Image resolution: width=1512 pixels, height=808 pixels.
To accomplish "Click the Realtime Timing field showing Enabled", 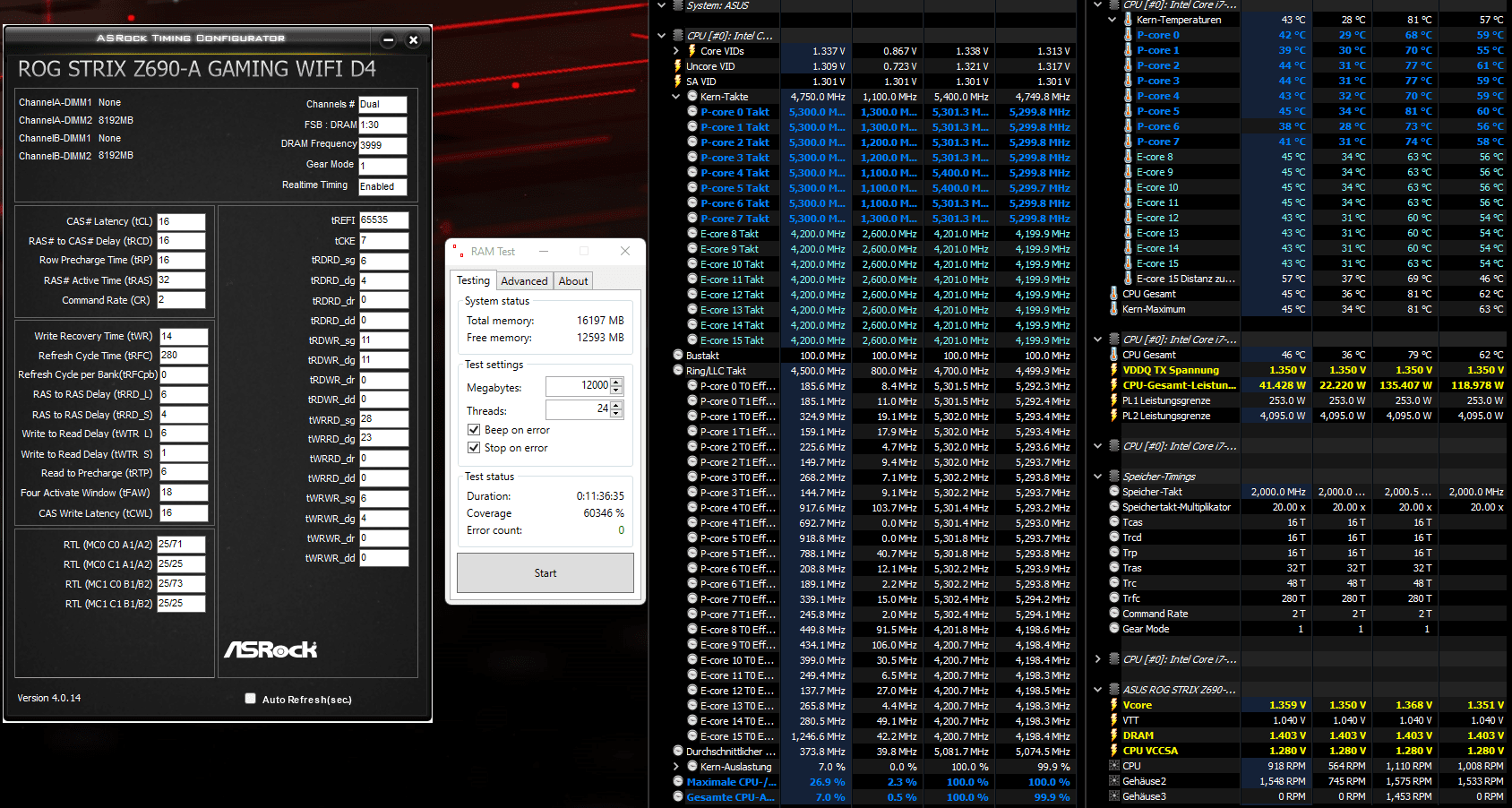I will coord(382,186).
